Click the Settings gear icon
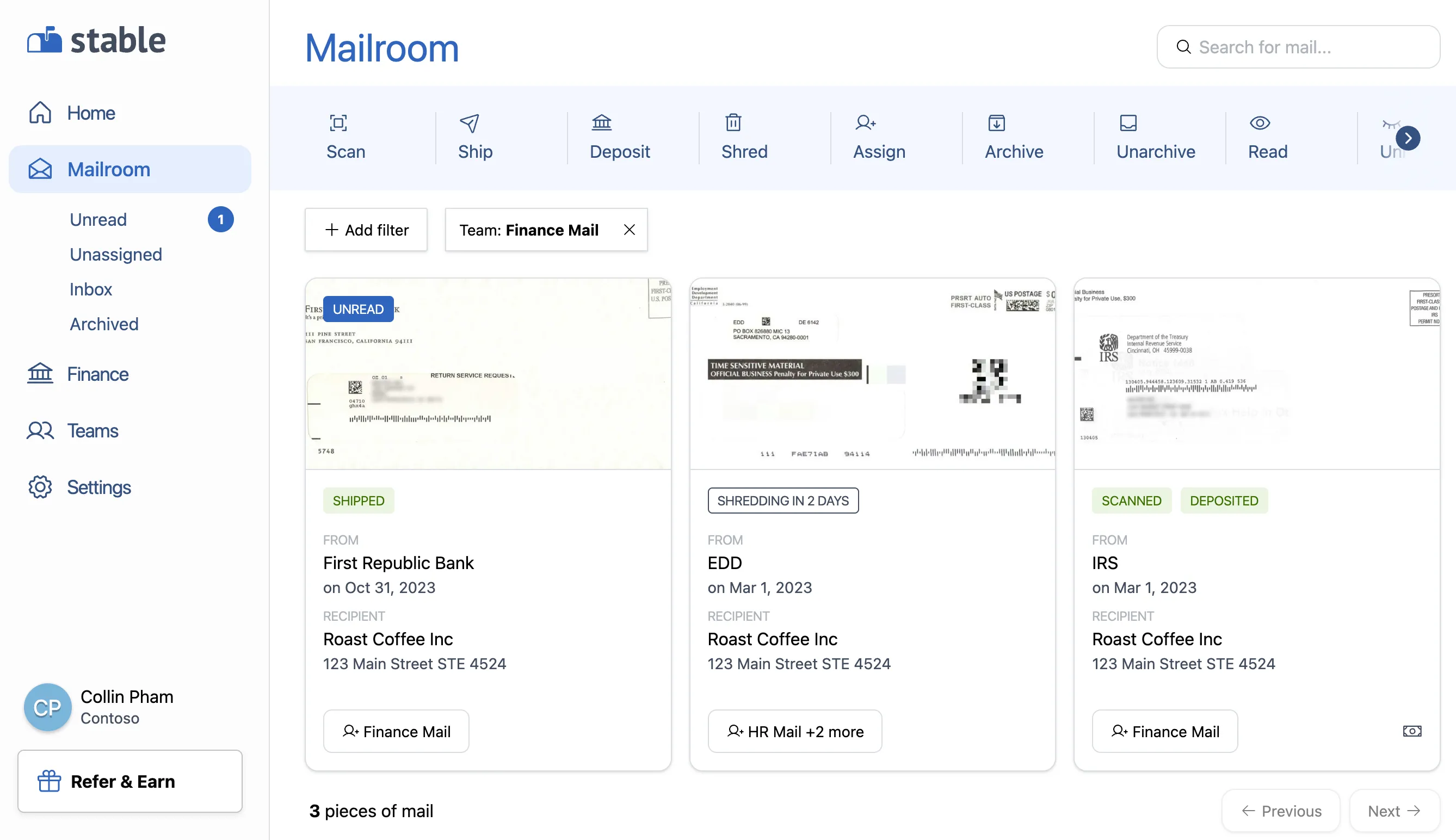Screen dimensions: 1456x840 click(40, 487)
